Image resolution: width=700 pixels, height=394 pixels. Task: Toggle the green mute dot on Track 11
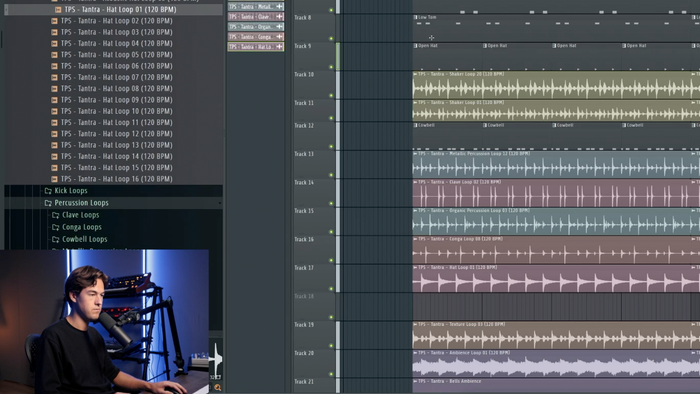click(x=331, y=118)
